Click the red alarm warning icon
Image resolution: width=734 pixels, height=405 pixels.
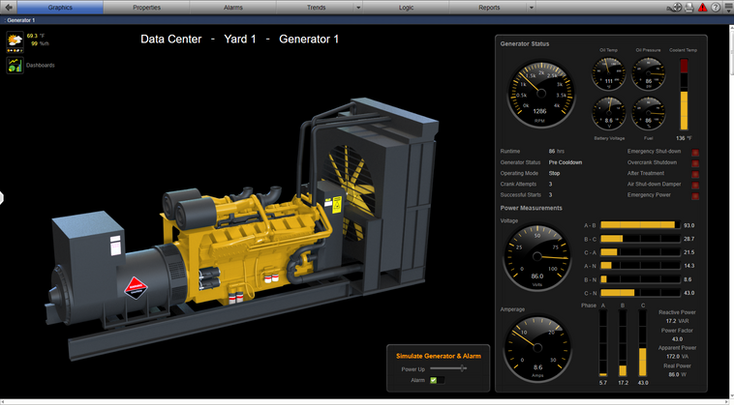click(702, 7)
